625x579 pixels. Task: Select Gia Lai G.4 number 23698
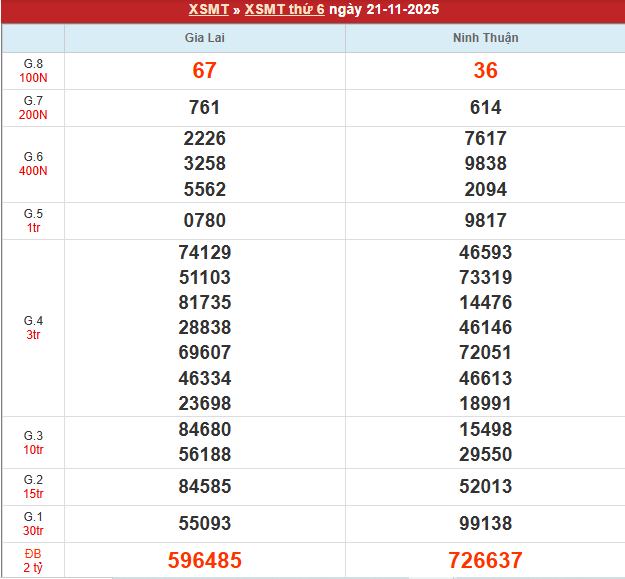[204, 403]
